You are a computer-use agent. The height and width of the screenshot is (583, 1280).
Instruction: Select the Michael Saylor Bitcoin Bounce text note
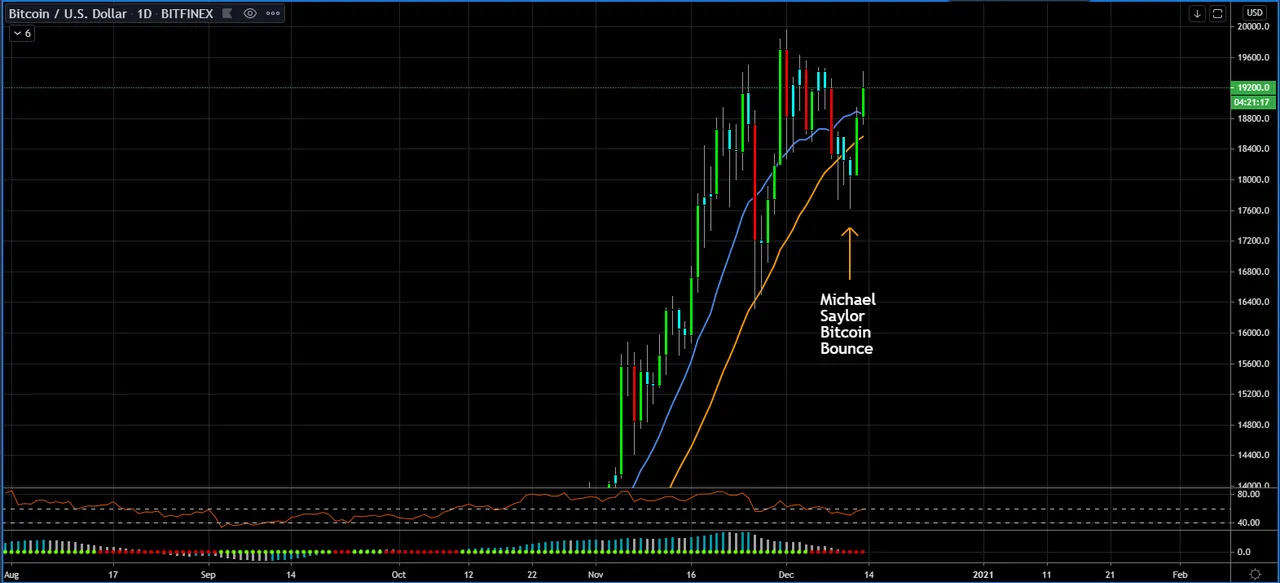(x=847, y=324)
